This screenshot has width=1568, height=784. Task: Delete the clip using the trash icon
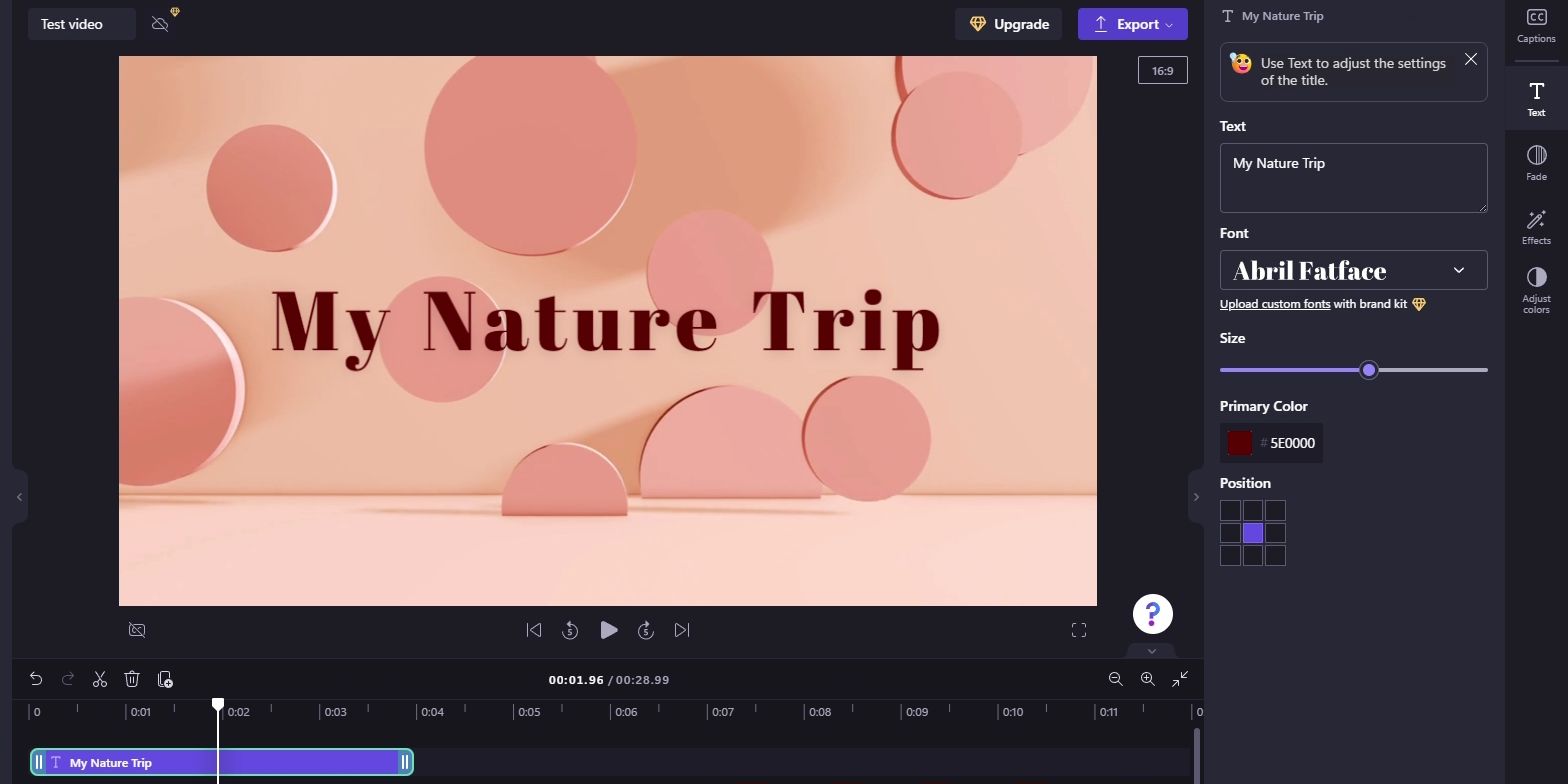[132, 680]
